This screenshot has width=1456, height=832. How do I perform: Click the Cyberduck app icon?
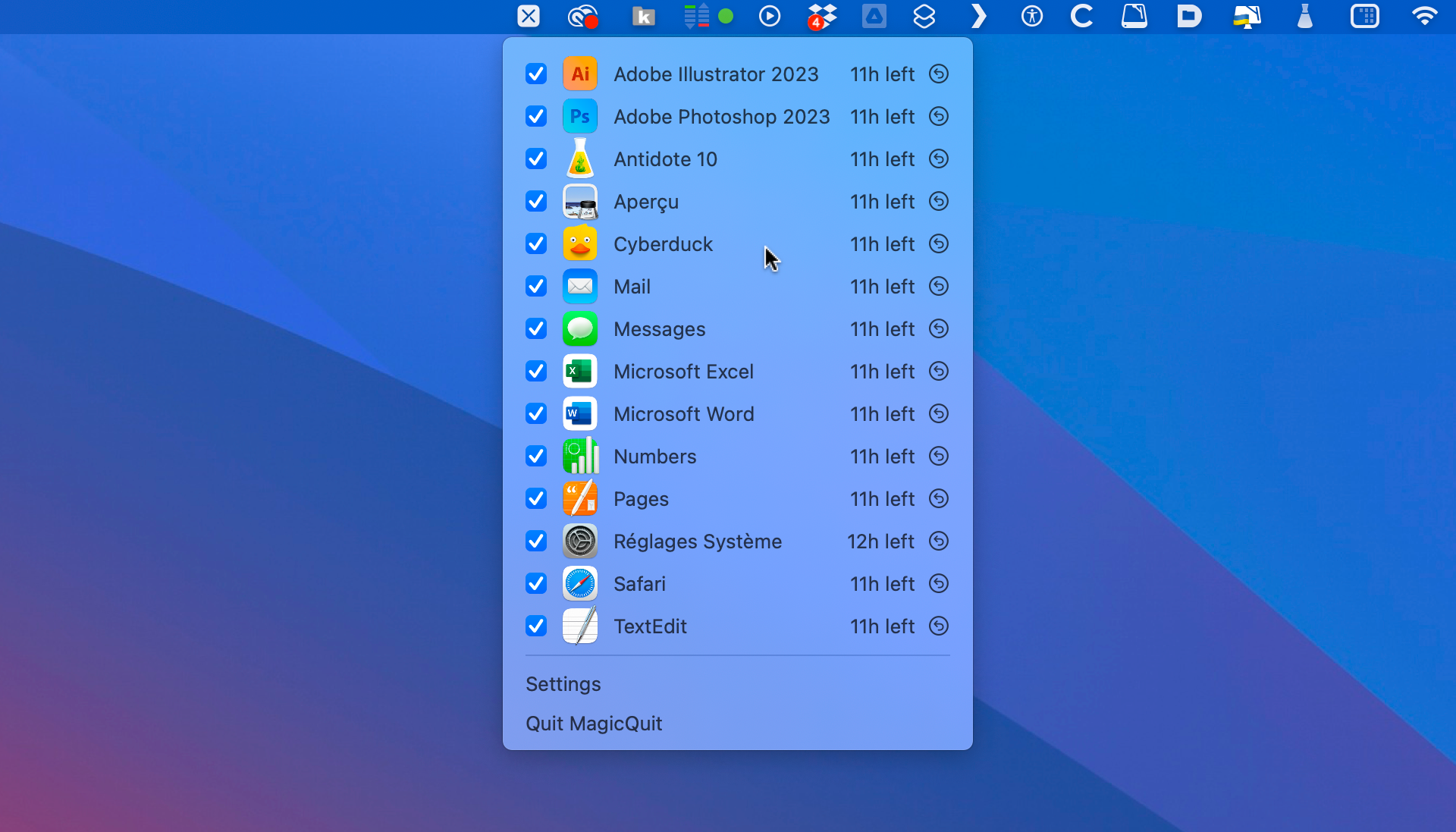click(x=579, y=243)
